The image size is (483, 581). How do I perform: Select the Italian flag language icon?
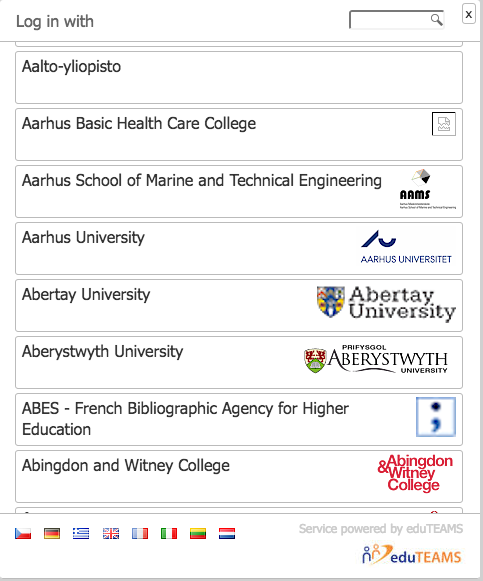[x=169, y=534]
